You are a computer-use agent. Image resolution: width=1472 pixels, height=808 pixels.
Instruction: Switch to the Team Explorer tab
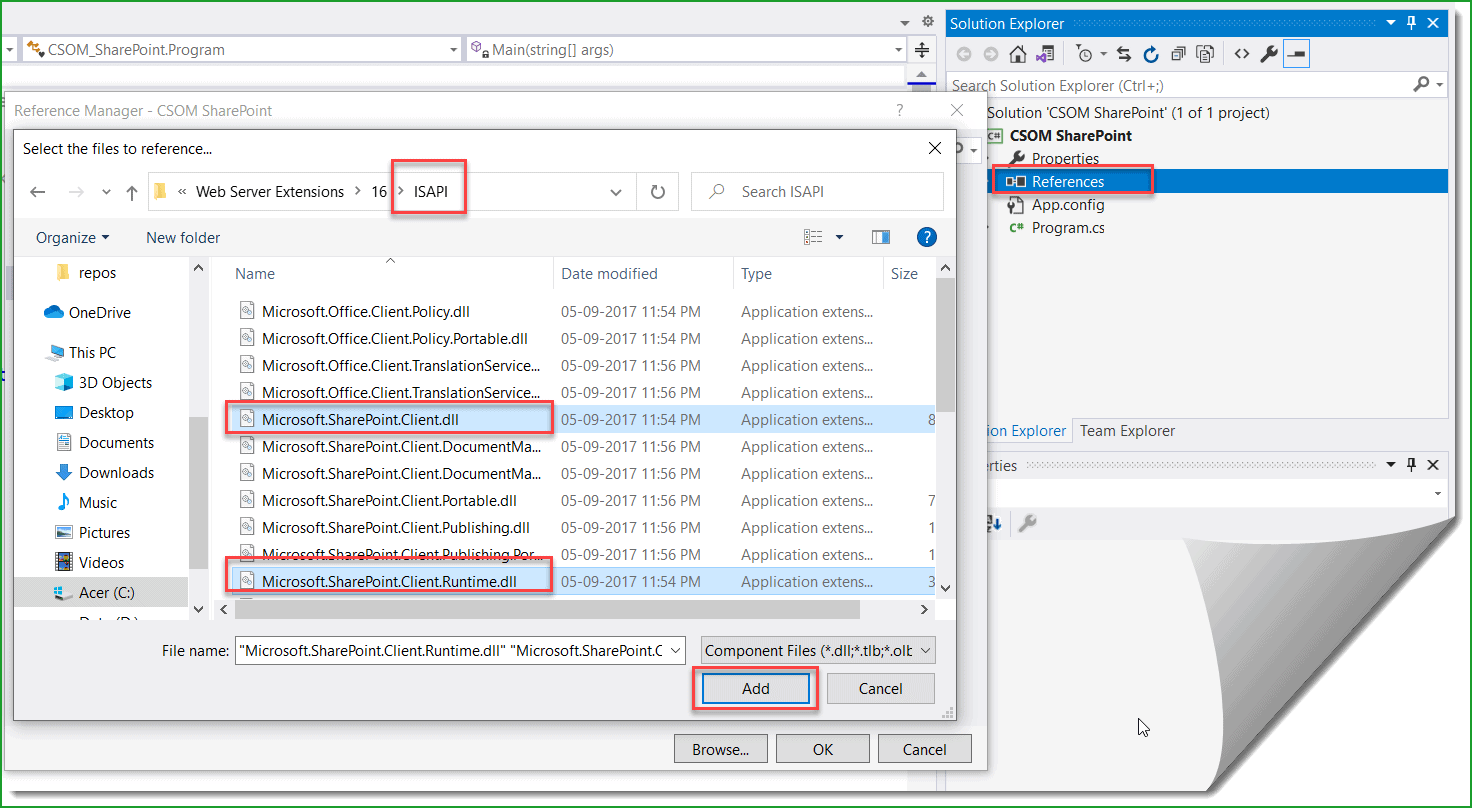[1126, 430]
